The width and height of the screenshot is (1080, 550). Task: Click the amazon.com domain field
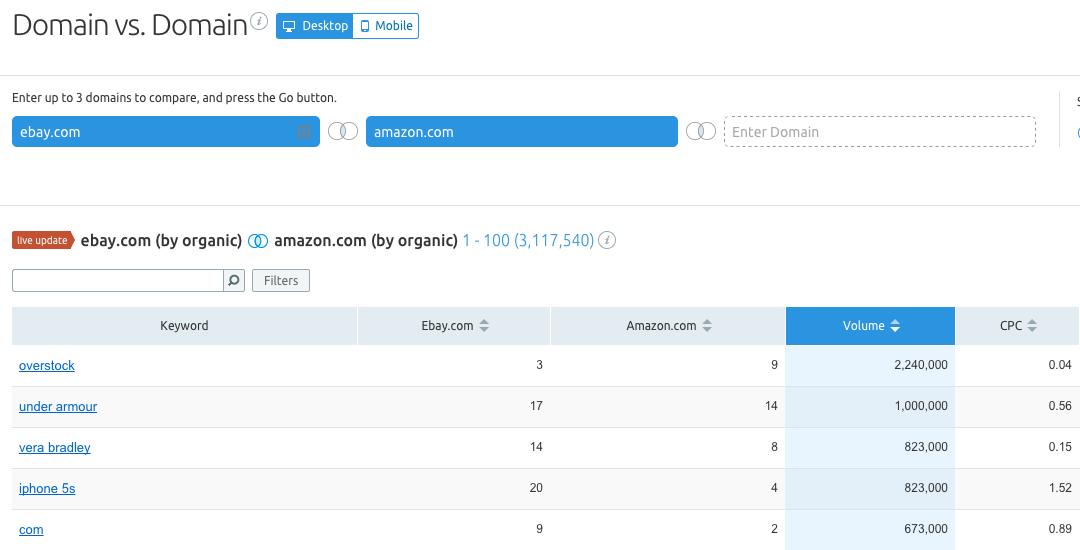tap(521, 131)
